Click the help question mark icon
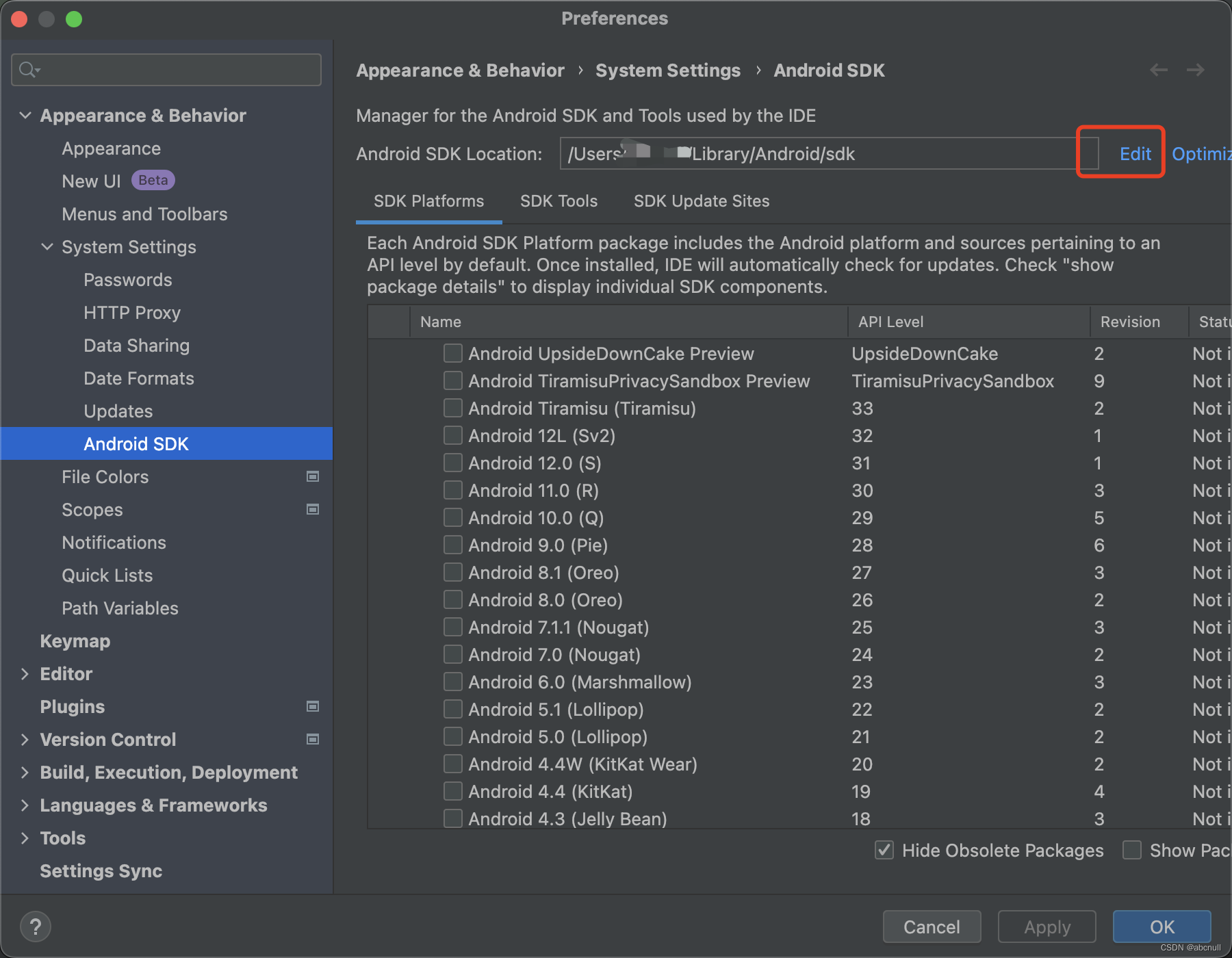This screenshot has height=958, width=1232. 36,927
